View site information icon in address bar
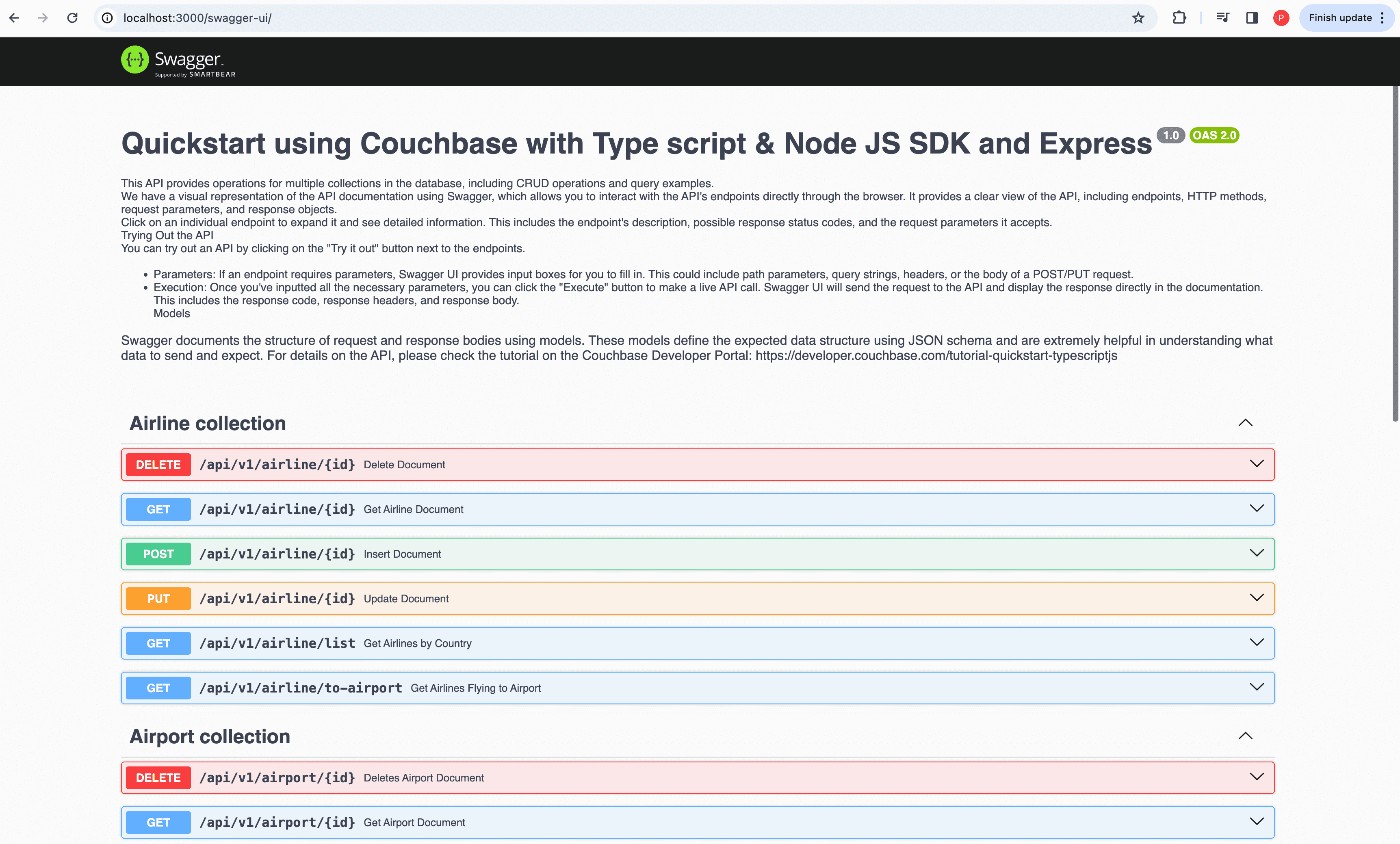 tap(107, 17)
